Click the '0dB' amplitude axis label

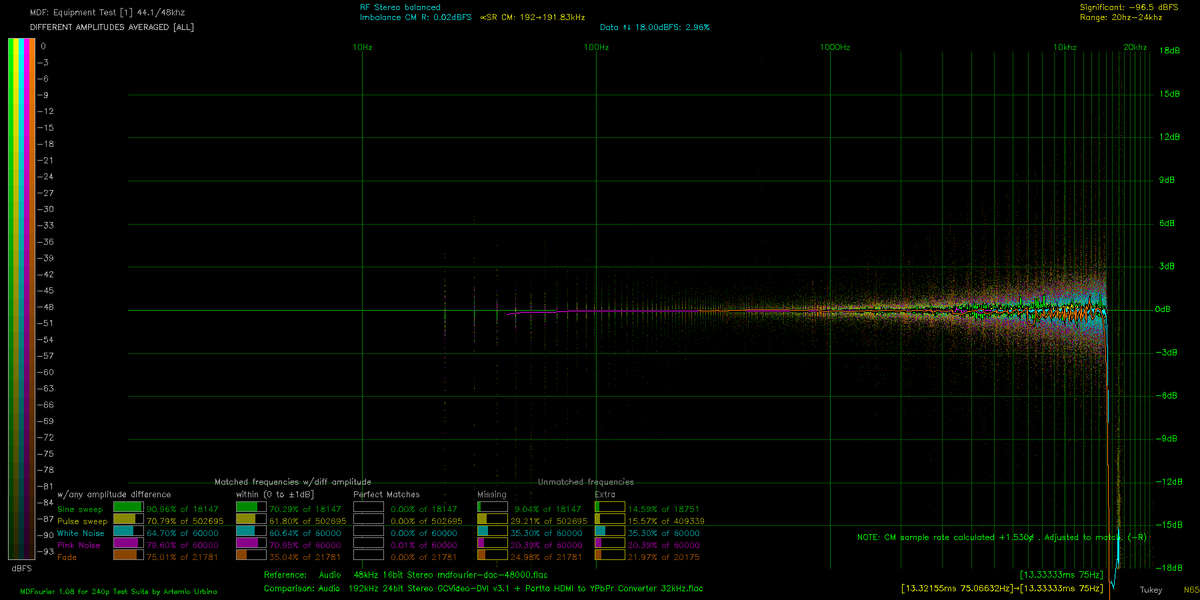(1163, 309)
